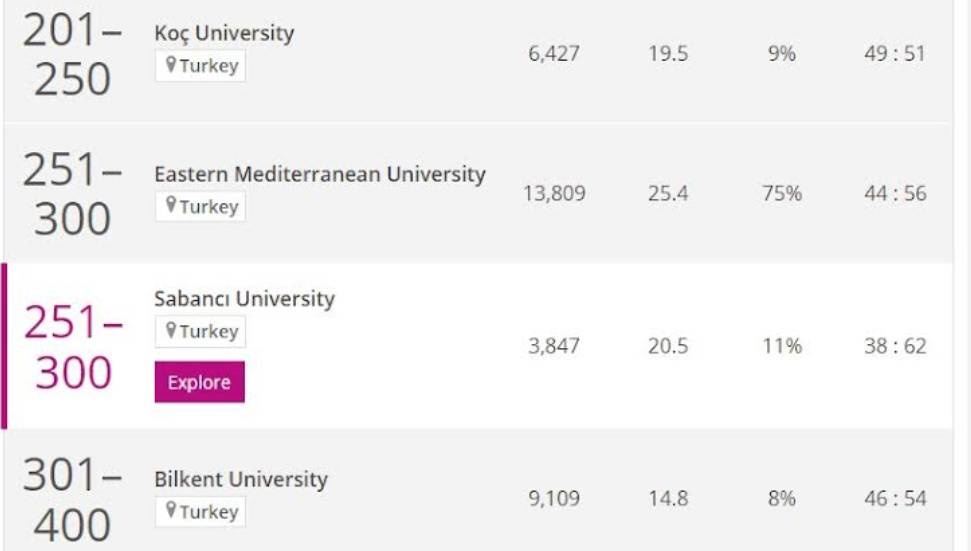Select the Turkey tag under Koç University

pos(200,66)
